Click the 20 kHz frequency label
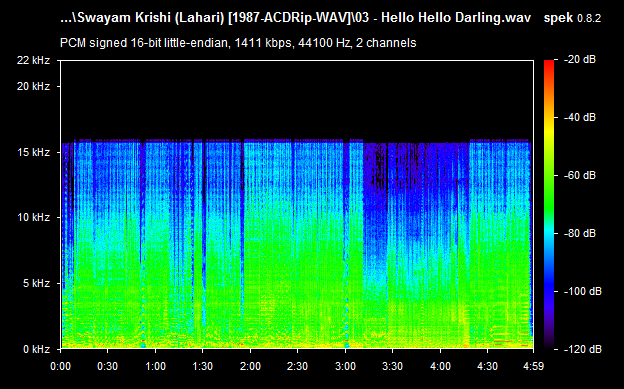The height and width of the screenshot is (389, 624). (33, 86)
